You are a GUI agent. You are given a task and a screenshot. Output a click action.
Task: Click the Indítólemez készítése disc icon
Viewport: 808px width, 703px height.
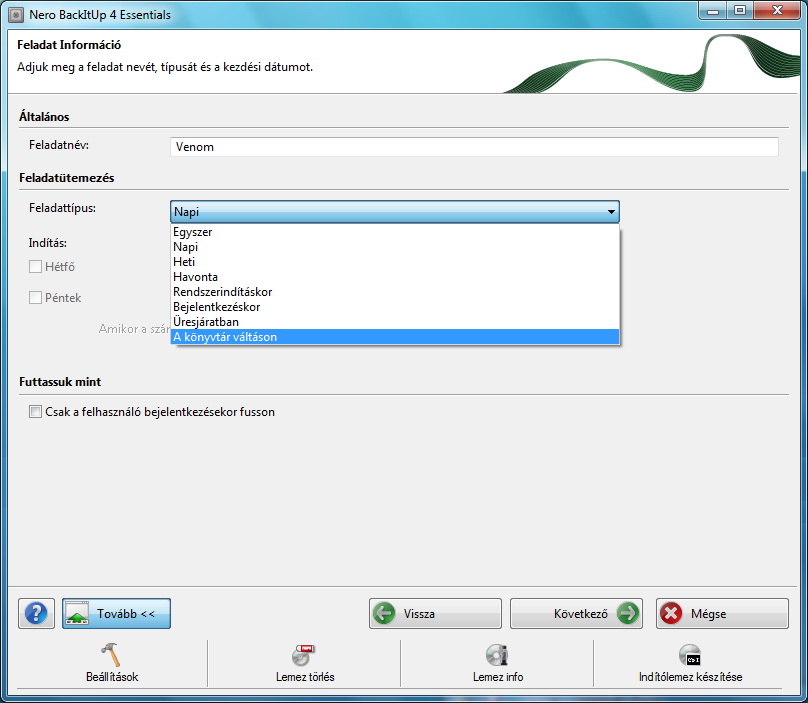coord(689,655)
